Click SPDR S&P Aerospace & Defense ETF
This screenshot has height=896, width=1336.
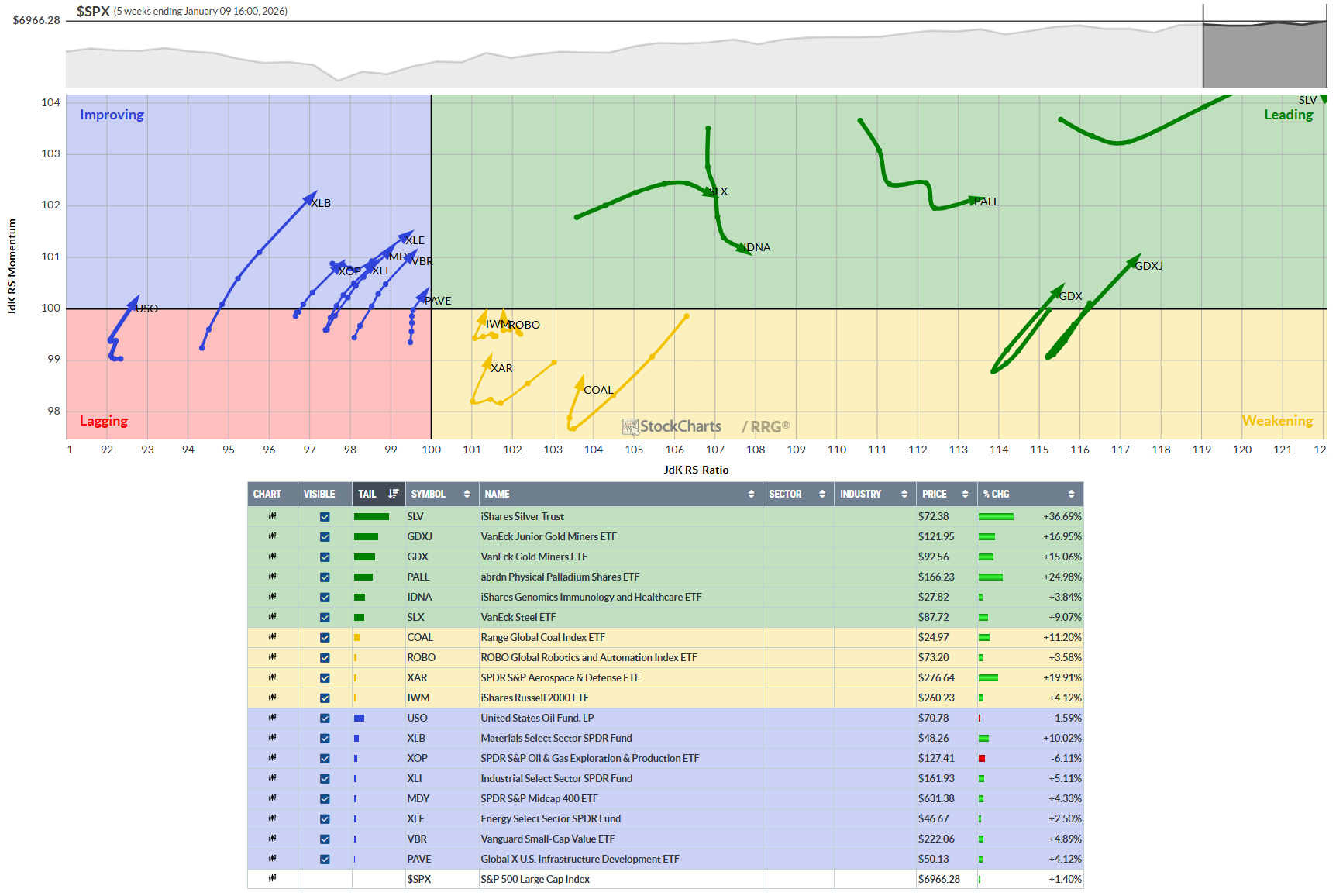click(560, 677)
